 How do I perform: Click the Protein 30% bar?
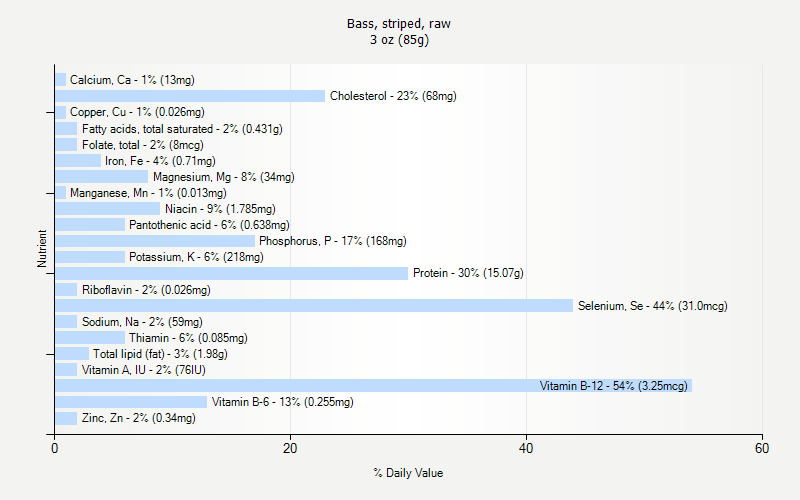pyautogui.click(x=232, y=273)
